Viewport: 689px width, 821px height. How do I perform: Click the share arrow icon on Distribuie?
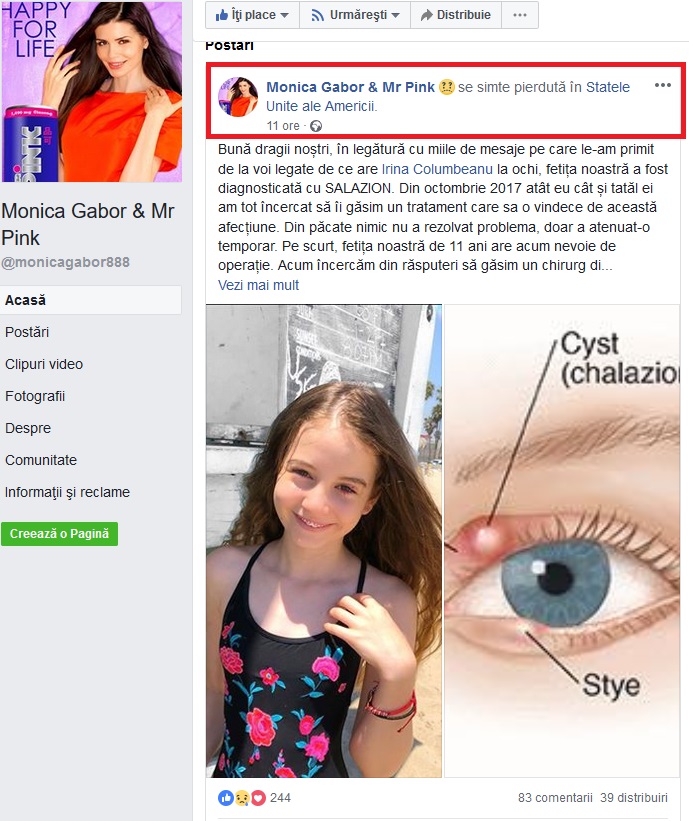click(427, 15)
